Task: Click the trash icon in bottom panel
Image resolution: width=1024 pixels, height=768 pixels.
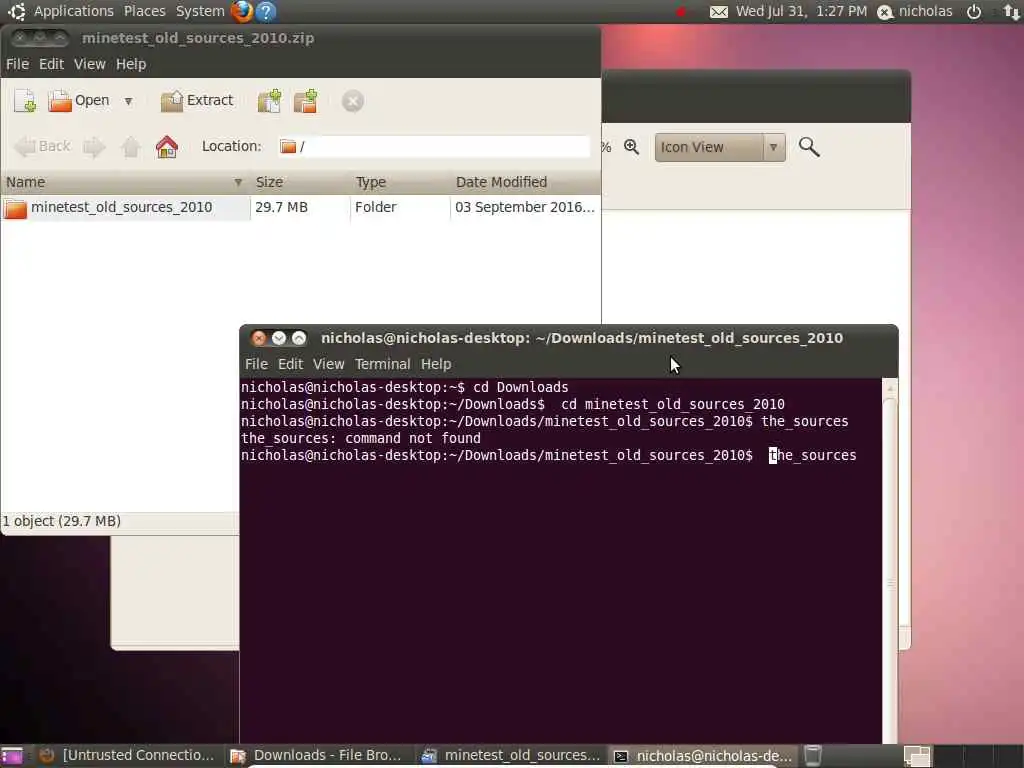Action: click(x=812, y=756)
